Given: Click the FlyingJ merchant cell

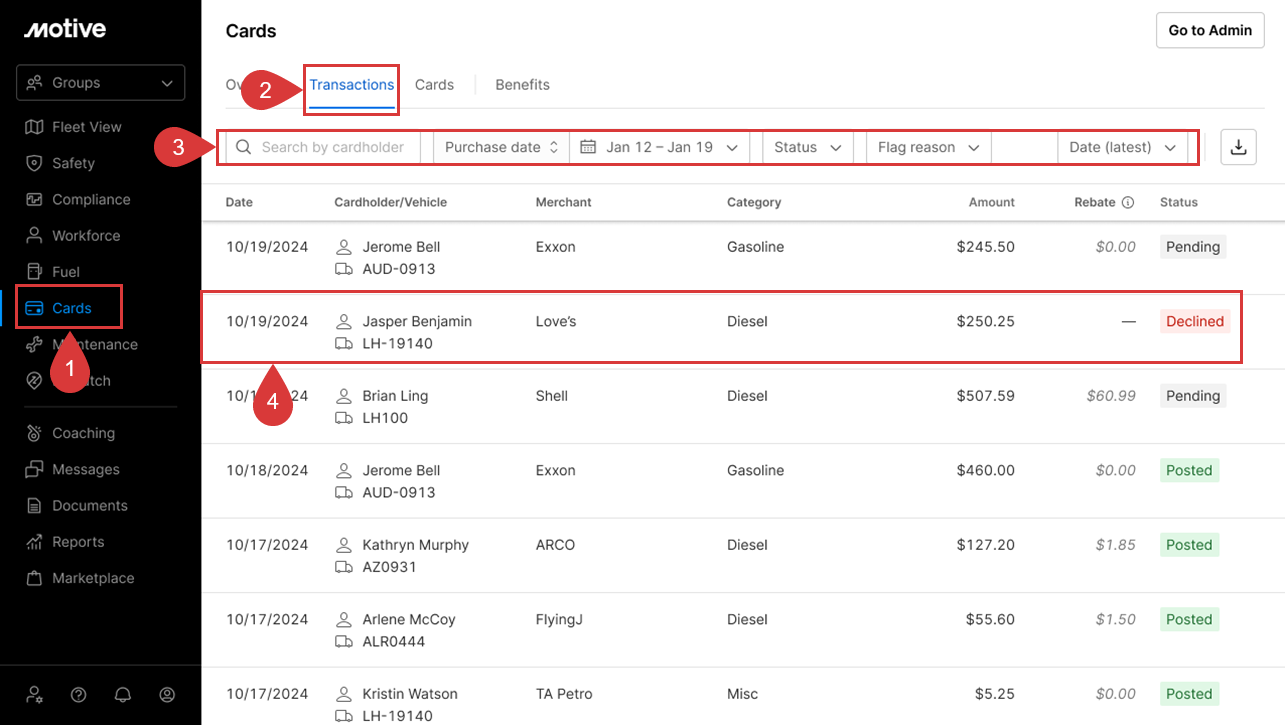Looking at the screenshot, I should pyautogui.click(x=559, y=619).
